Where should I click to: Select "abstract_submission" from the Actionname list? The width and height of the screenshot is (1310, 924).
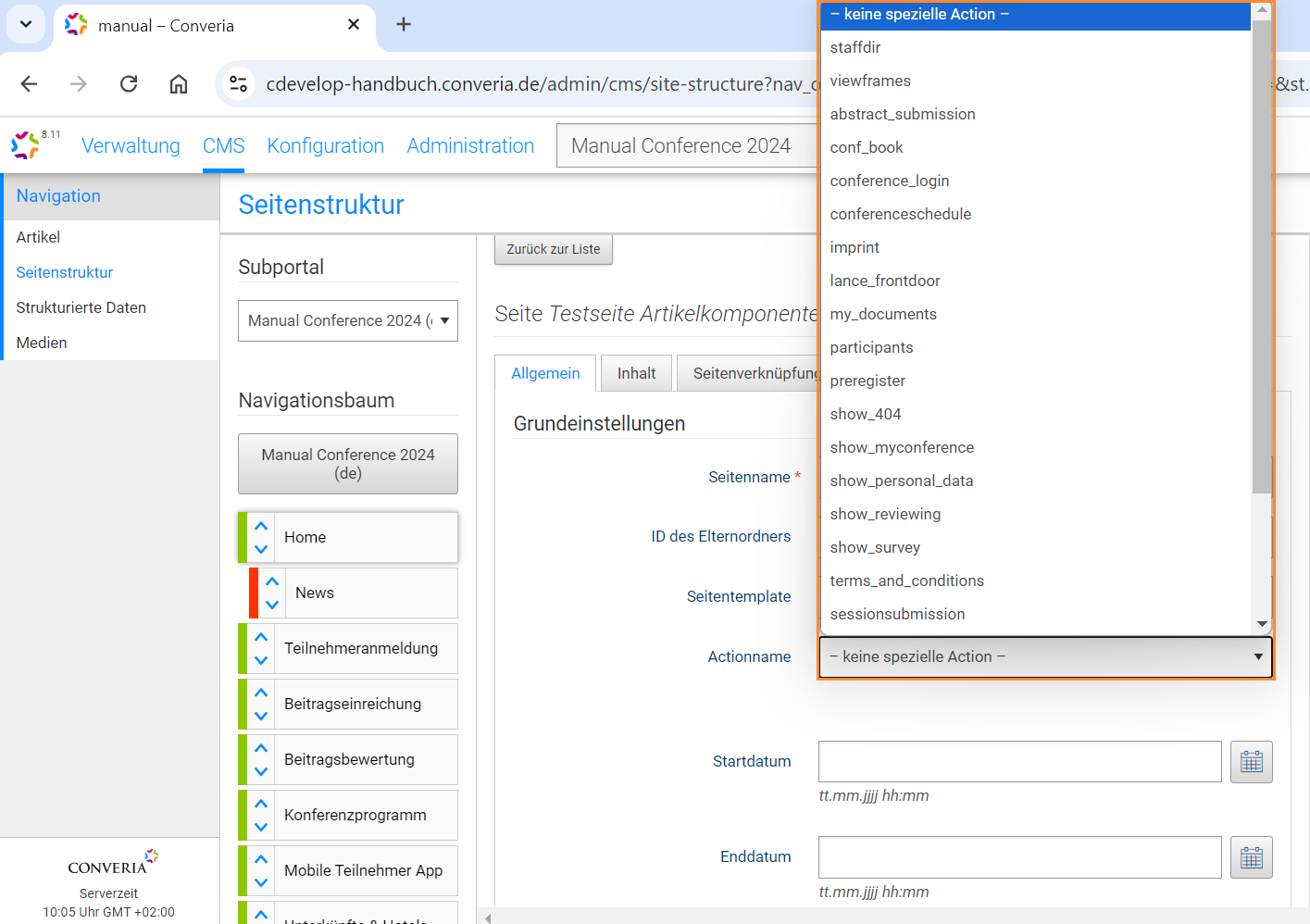click(903, 114)
